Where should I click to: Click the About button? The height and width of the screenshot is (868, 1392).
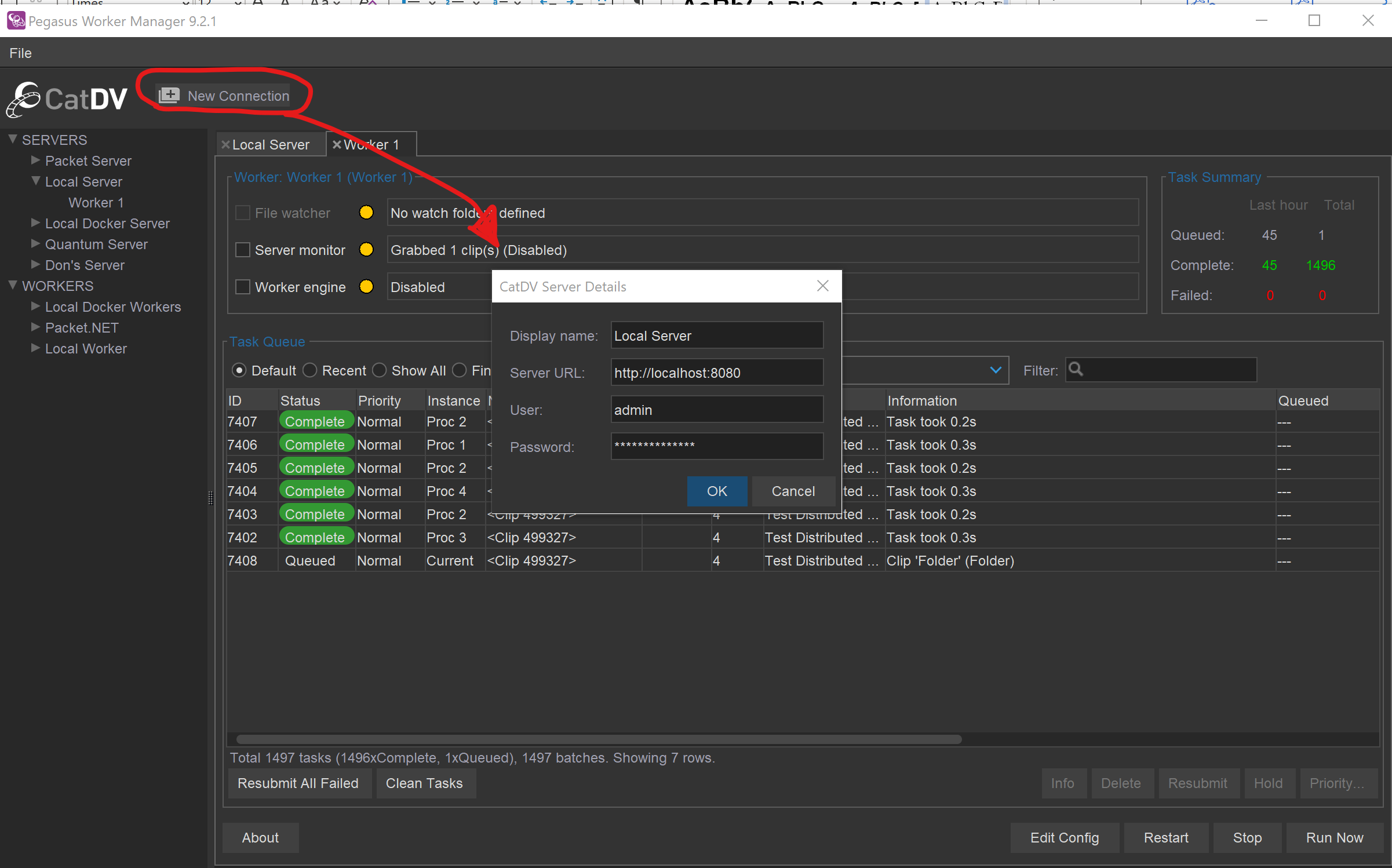tap(260, 838)
